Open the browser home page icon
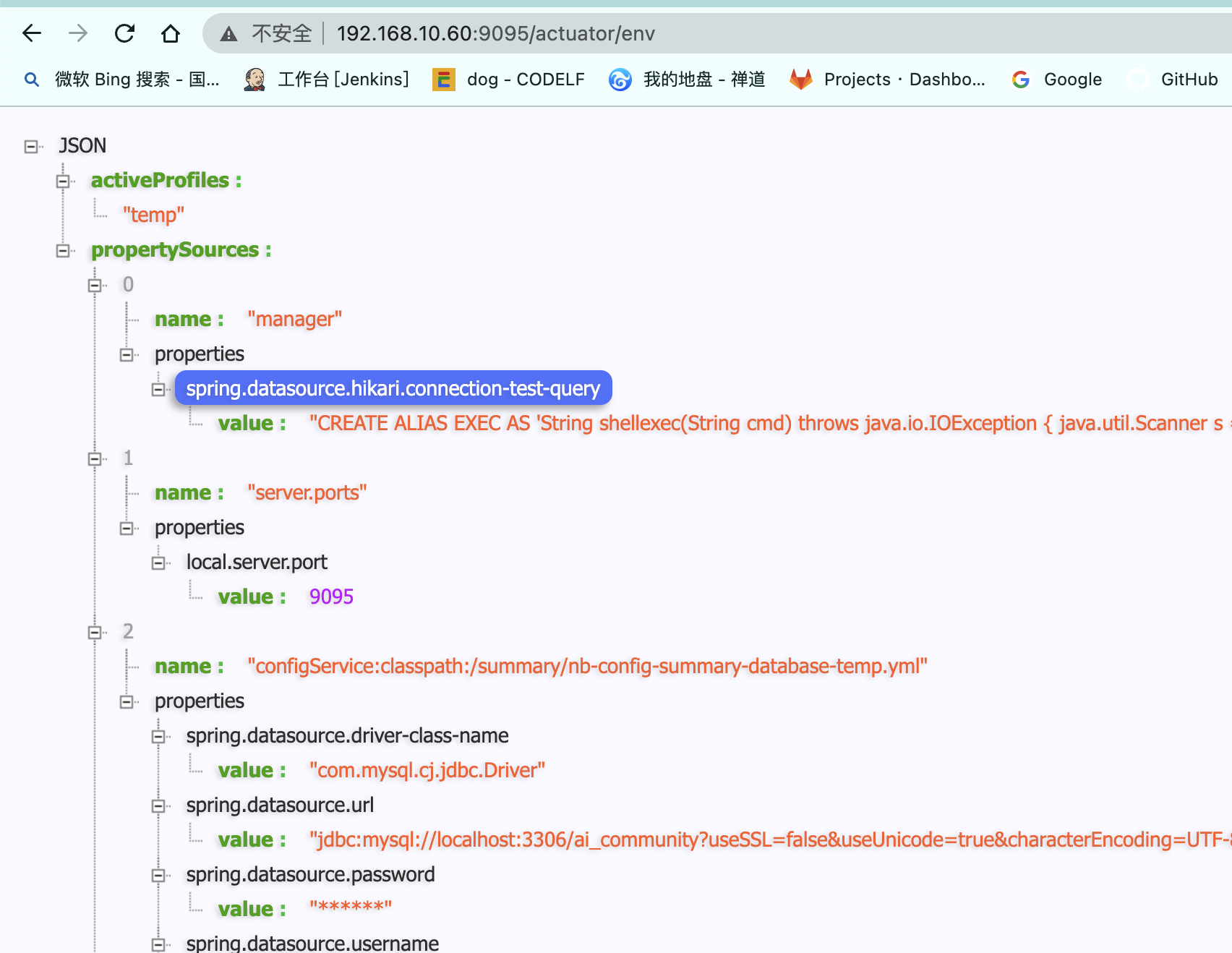Image resolution: width=1232 pixels, height=953 pixels. coord(171,33)
